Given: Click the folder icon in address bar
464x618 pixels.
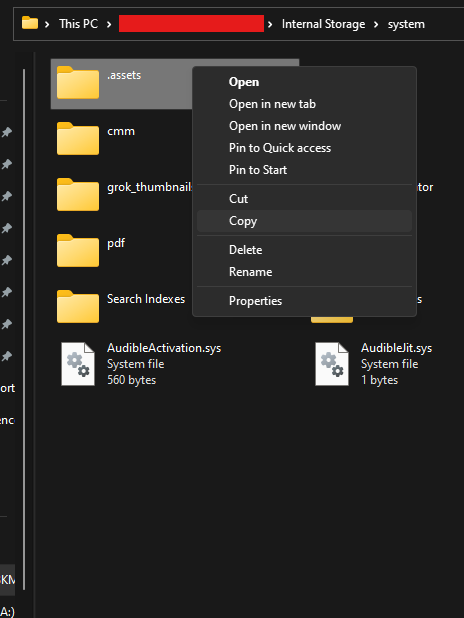Looking at the screenshot, I should point(30,23).
